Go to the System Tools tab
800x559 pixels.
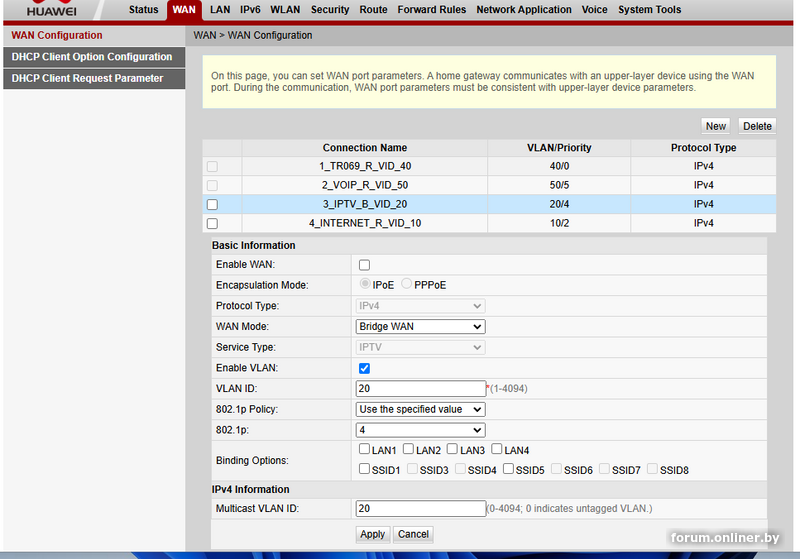(x=649, y=10)
